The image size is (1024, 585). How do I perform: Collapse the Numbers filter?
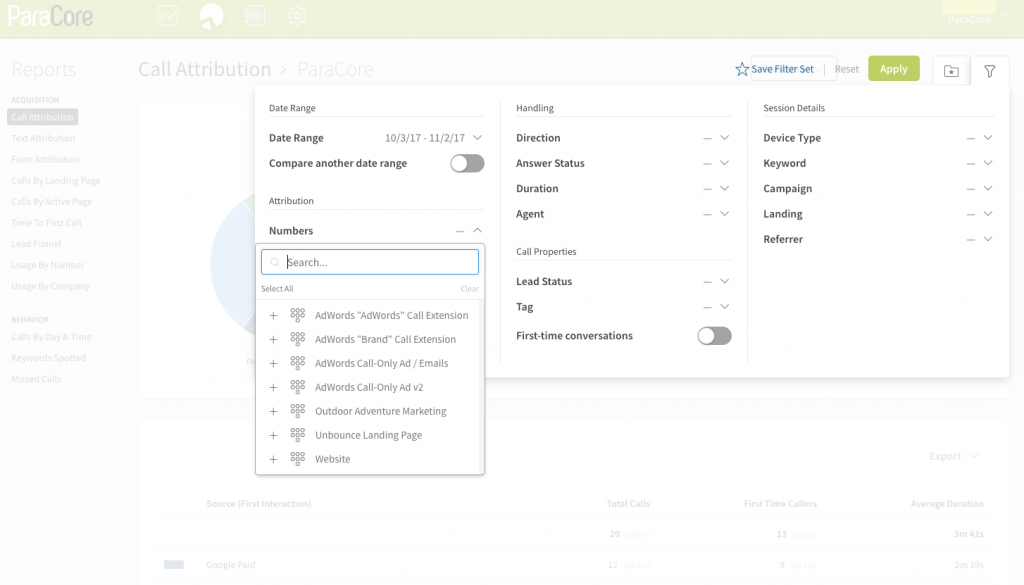477,230
